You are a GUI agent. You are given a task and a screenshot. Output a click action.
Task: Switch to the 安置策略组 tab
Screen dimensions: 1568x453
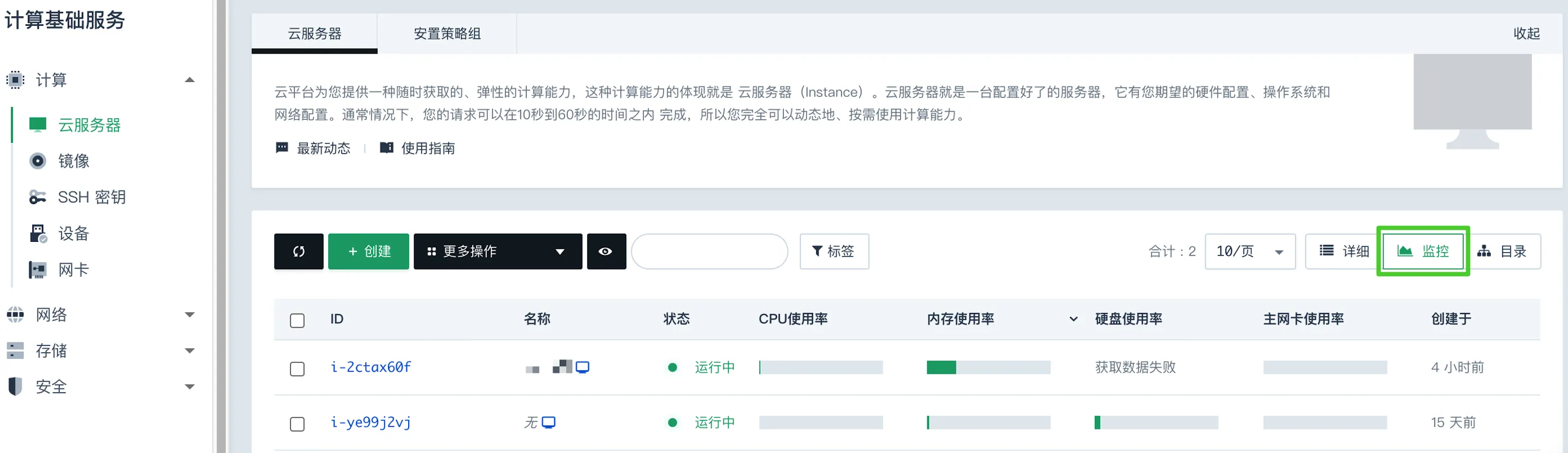[x=448, y=33]
